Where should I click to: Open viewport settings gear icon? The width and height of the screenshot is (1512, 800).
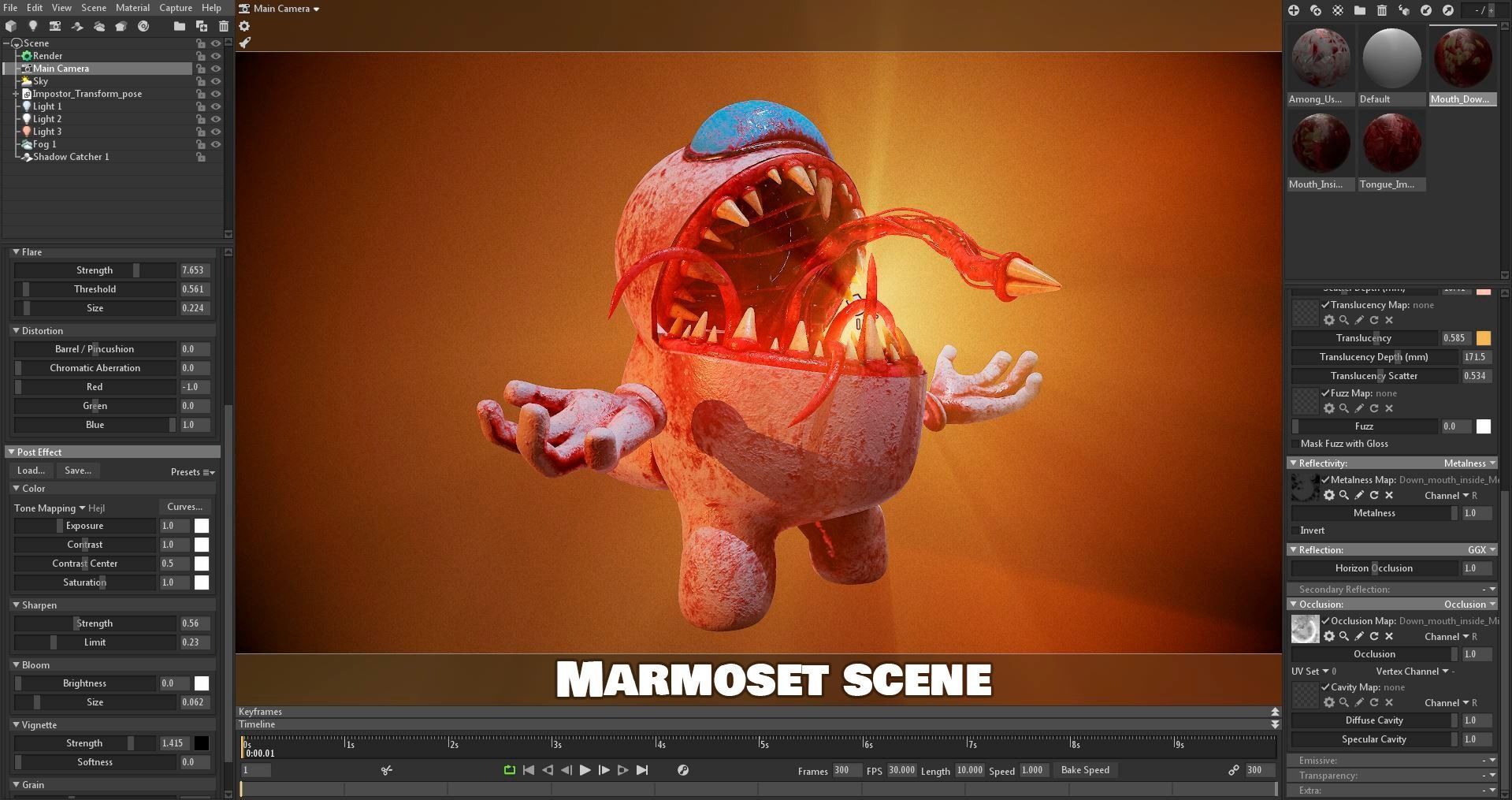click(244, 26)
